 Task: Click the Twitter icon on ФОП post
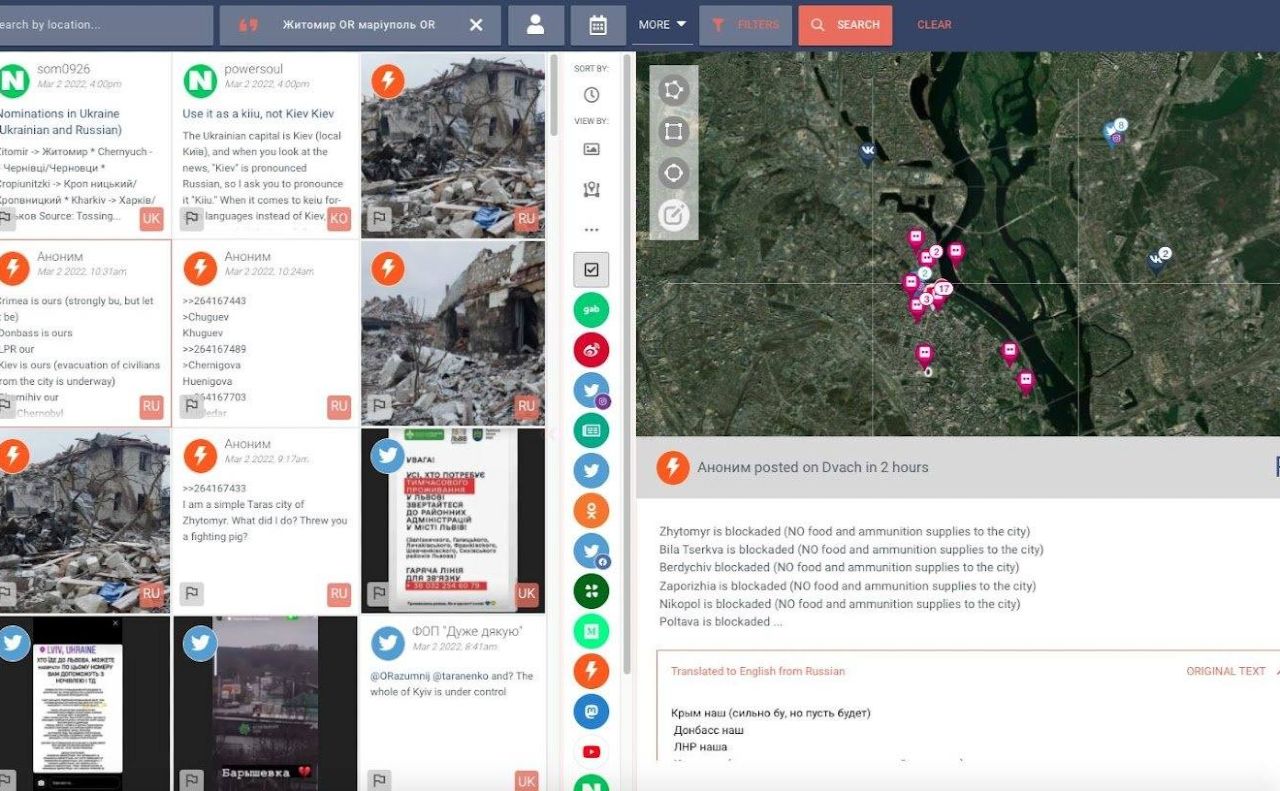click(388, 643)
